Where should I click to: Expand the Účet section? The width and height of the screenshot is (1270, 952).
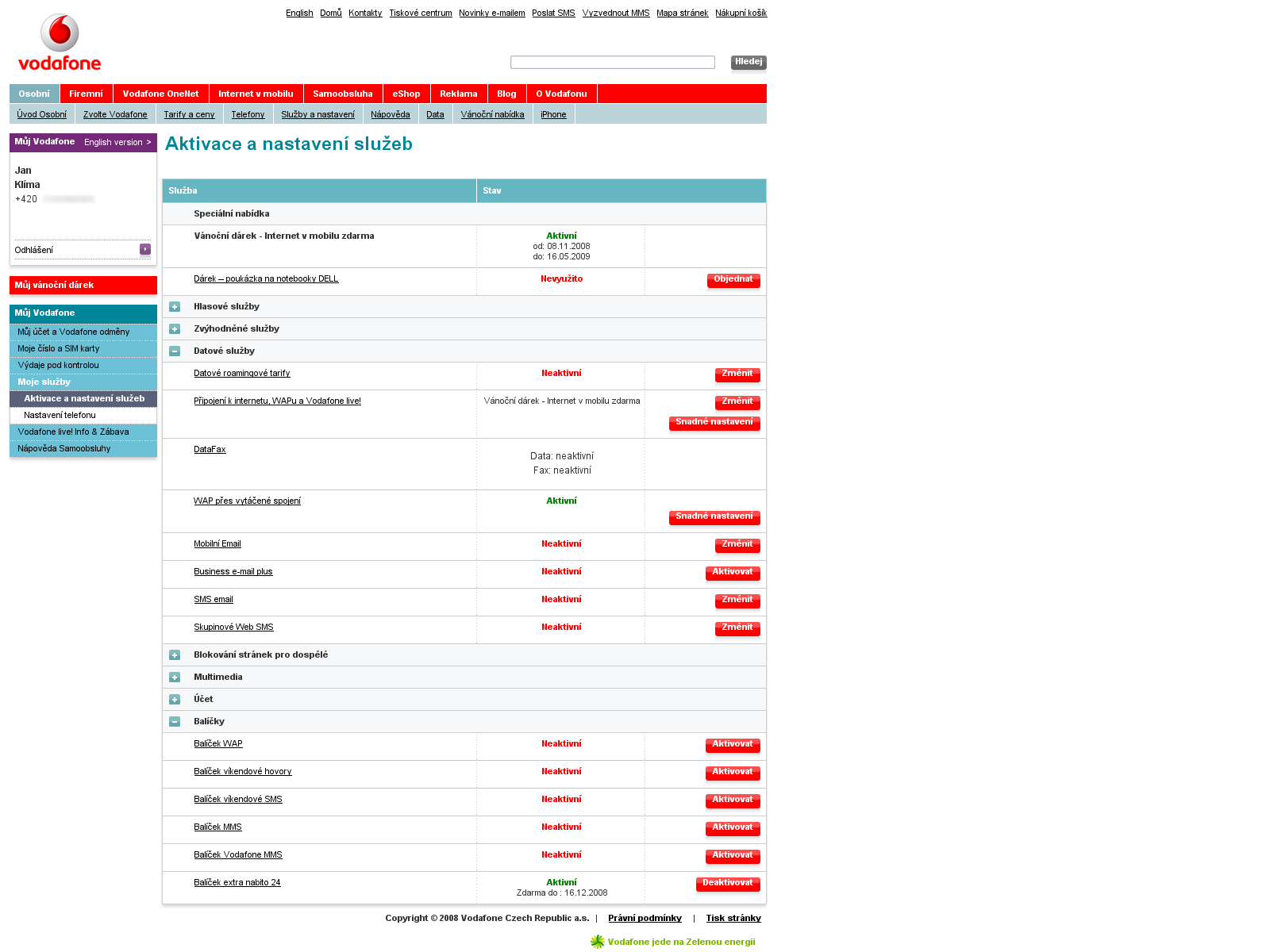[175, 700]
